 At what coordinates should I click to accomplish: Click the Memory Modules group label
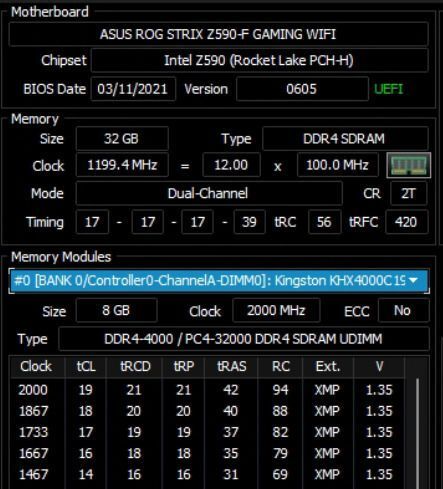click(x=61, y=257)
